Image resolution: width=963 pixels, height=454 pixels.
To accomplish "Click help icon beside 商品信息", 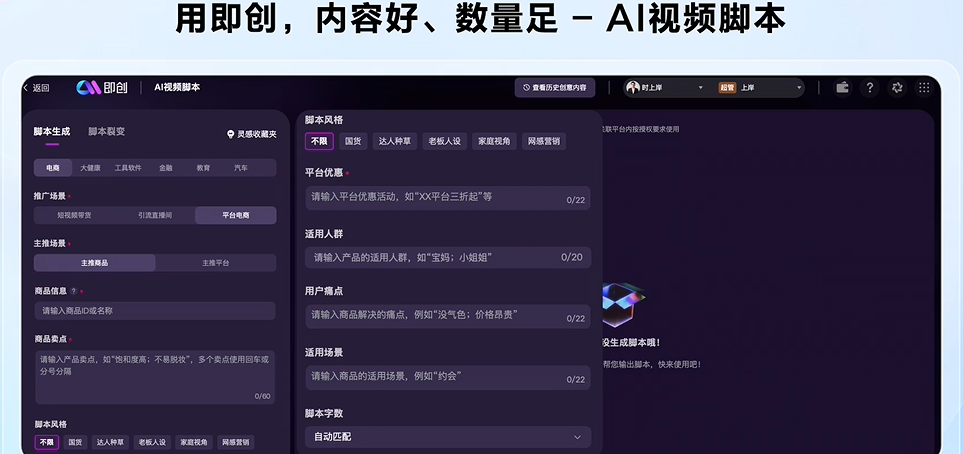I will click(73, 291).
